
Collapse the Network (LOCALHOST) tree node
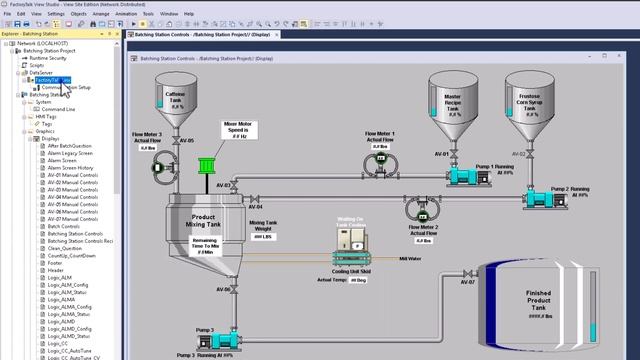pos(6,43)
